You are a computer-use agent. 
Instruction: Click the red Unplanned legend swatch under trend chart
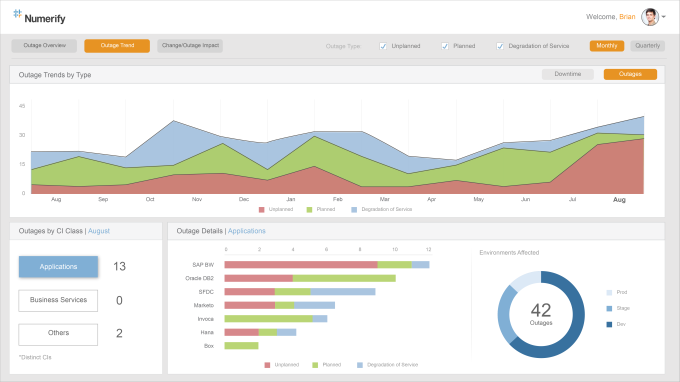coord(262,210)
